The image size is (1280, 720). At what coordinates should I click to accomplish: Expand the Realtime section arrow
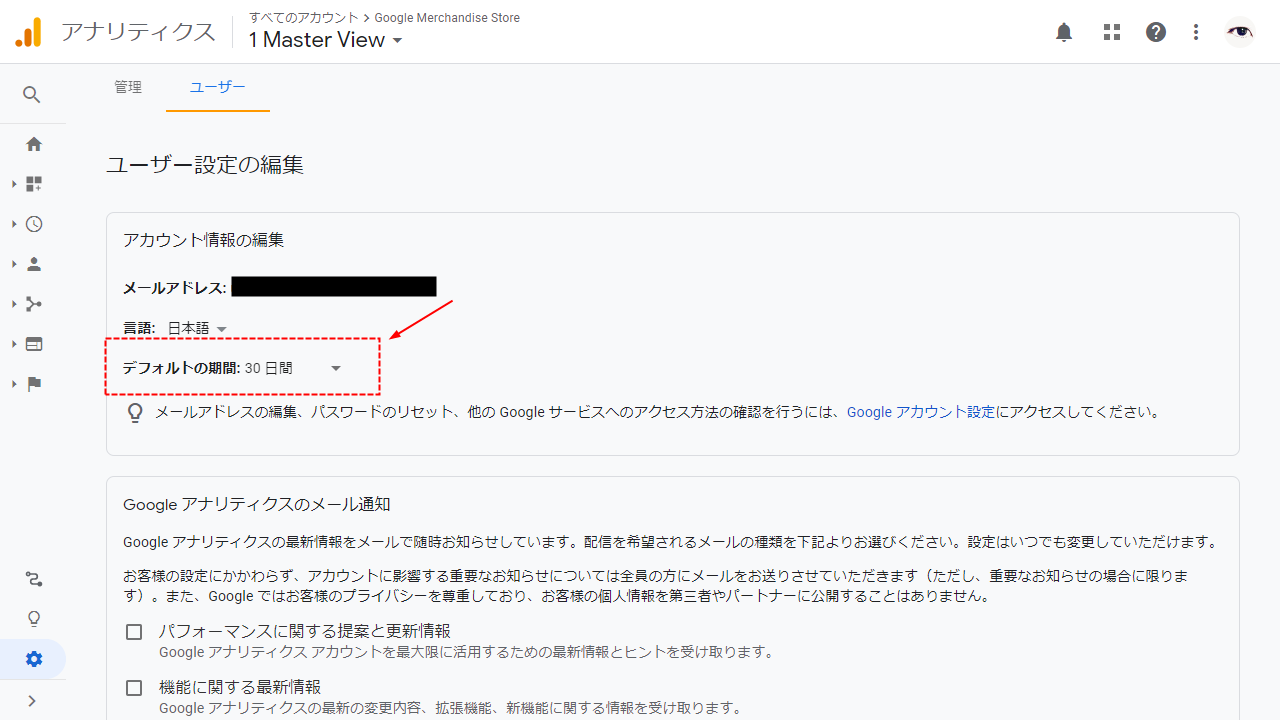(x=14, y=224)
